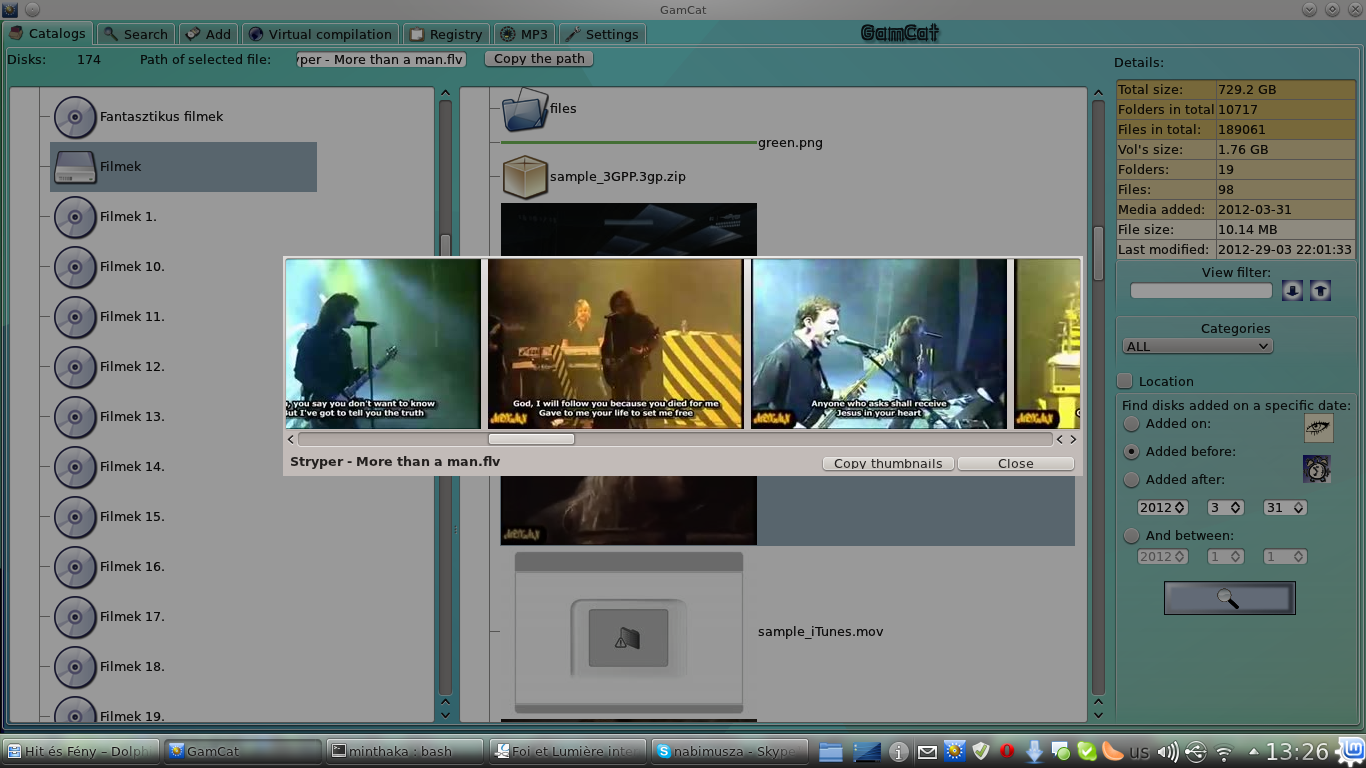
Task: Select Filmek 13. disc icon
Action: click(75, 417)
